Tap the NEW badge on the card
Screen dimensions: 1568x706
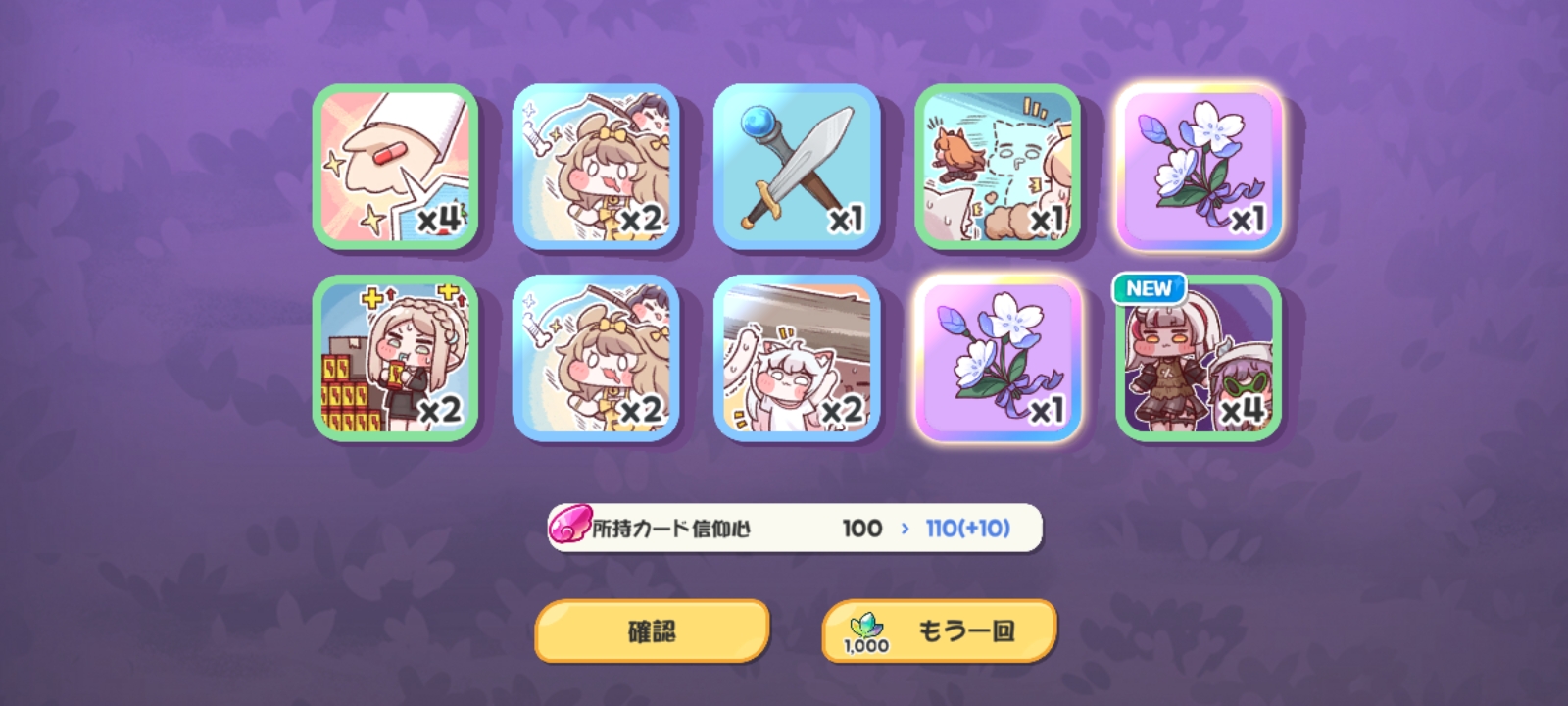click(x=1149, y=288)
